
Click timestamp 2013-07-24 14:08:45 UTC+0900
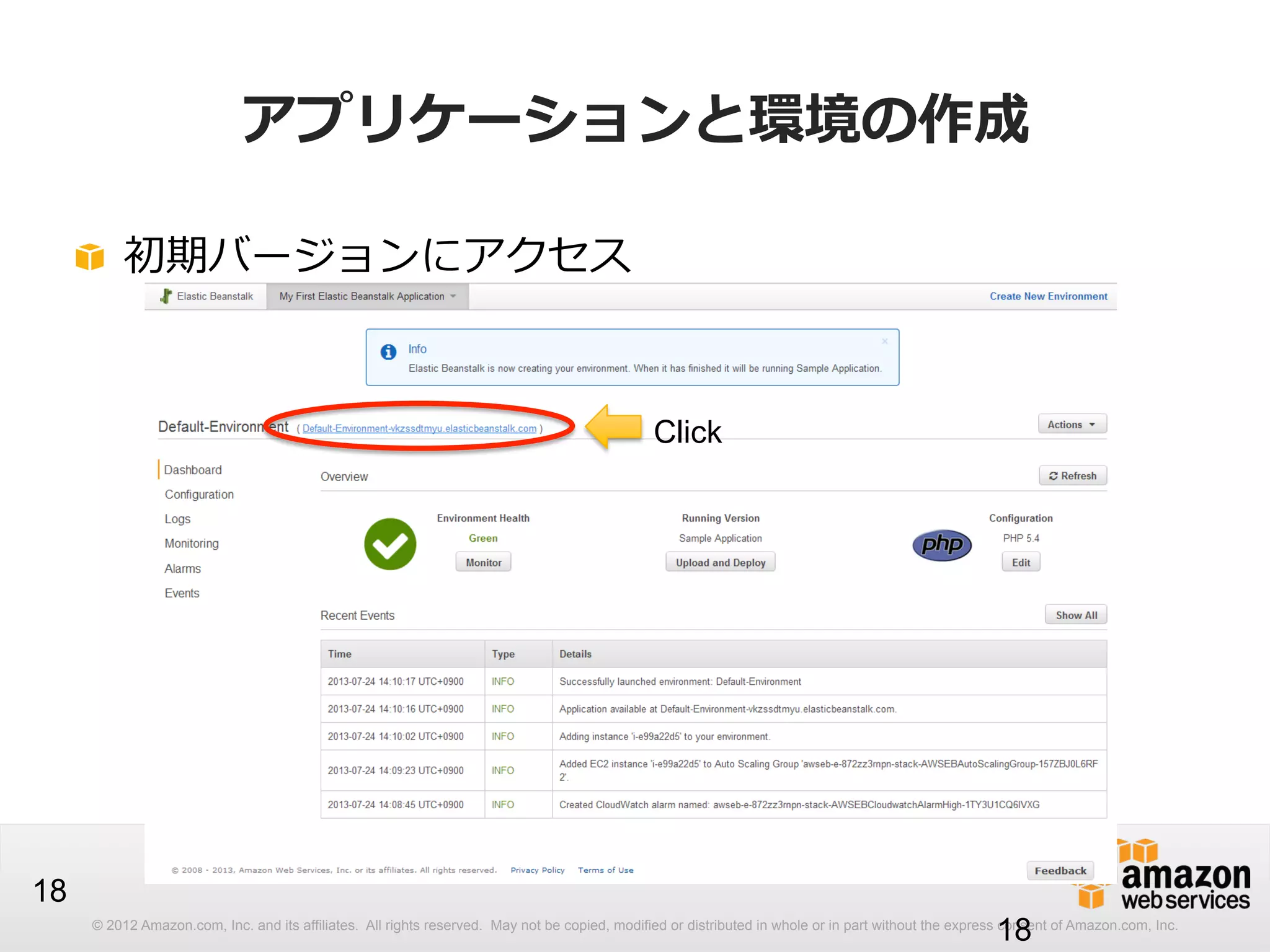396,804
